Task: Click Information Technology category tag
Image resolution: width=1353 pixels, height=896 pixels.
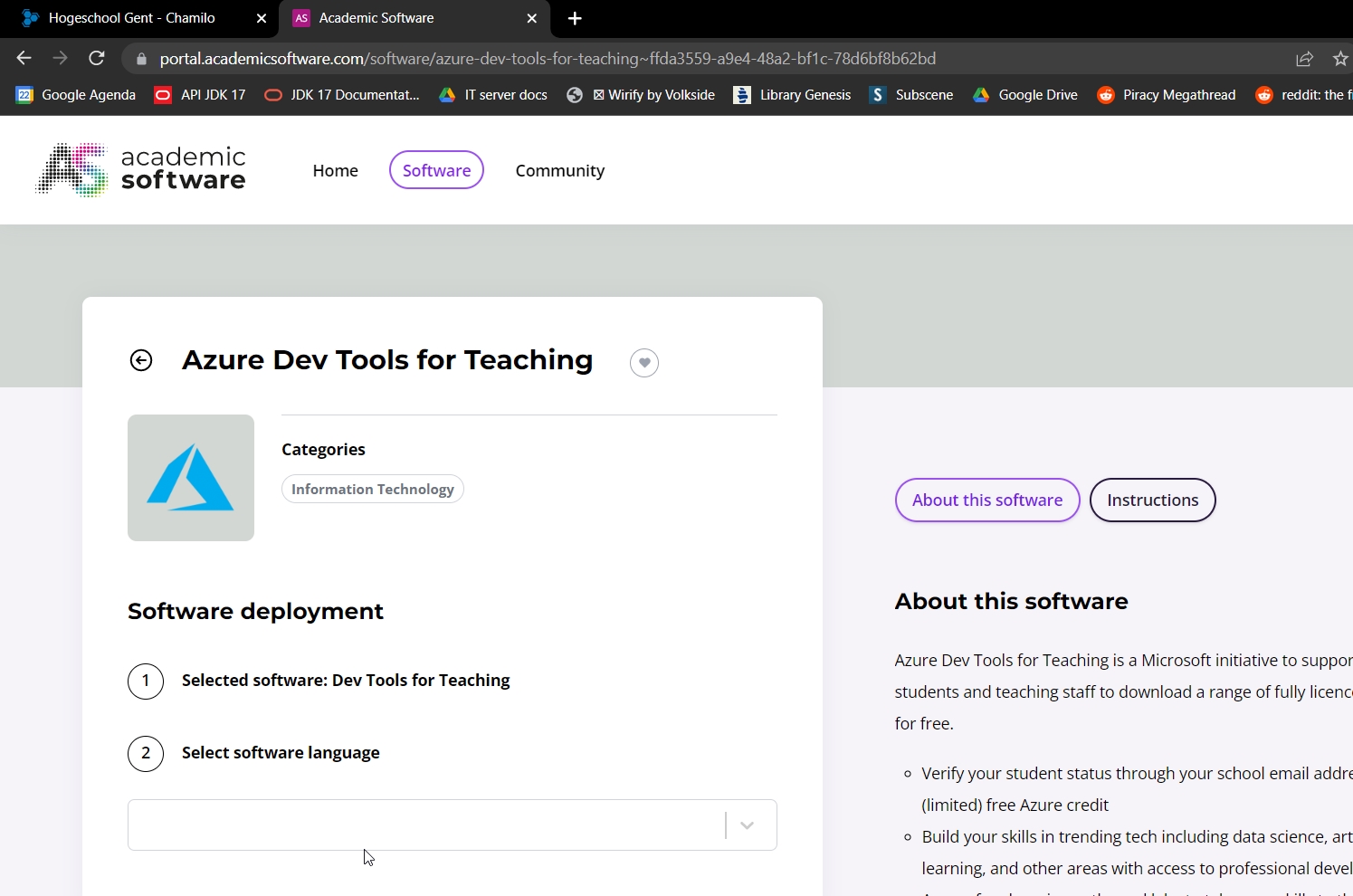Action: pyautogui.click(x=373, y=489)
